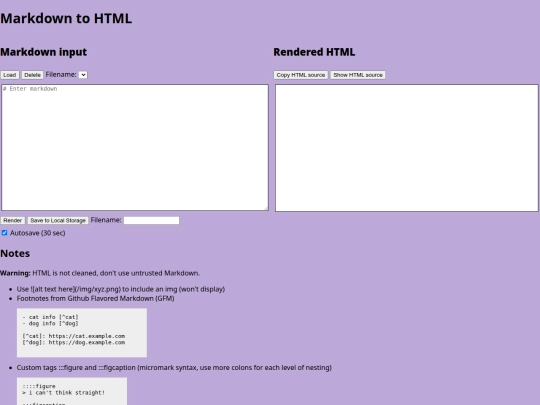Click 'Footnotes from Github Flavored Markdown (GFM)' note
540x405 pixels.
coord(95,299)
